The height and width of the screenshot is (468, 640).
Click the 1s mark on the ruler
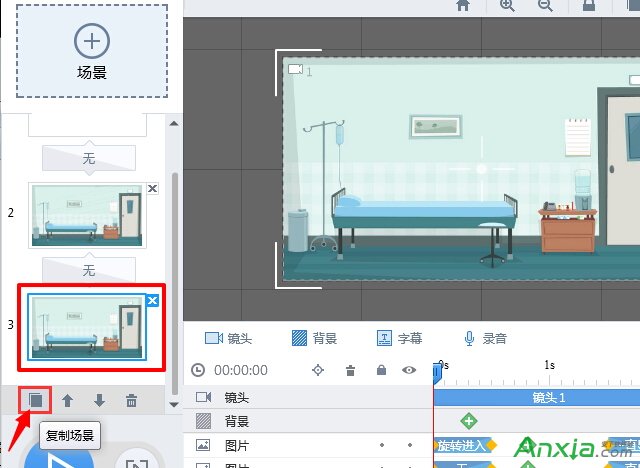[x=549, y=365]
